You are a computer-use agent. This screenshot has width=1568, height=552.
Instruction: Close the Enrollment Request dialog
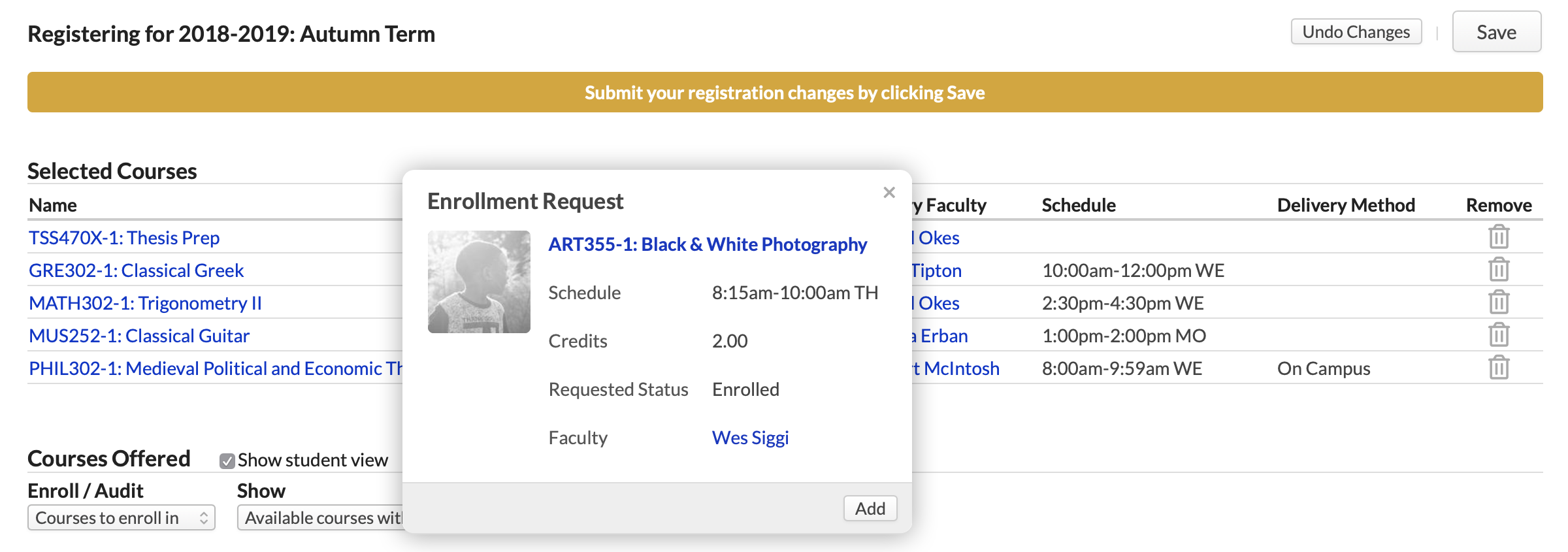[x=889, y=193]
